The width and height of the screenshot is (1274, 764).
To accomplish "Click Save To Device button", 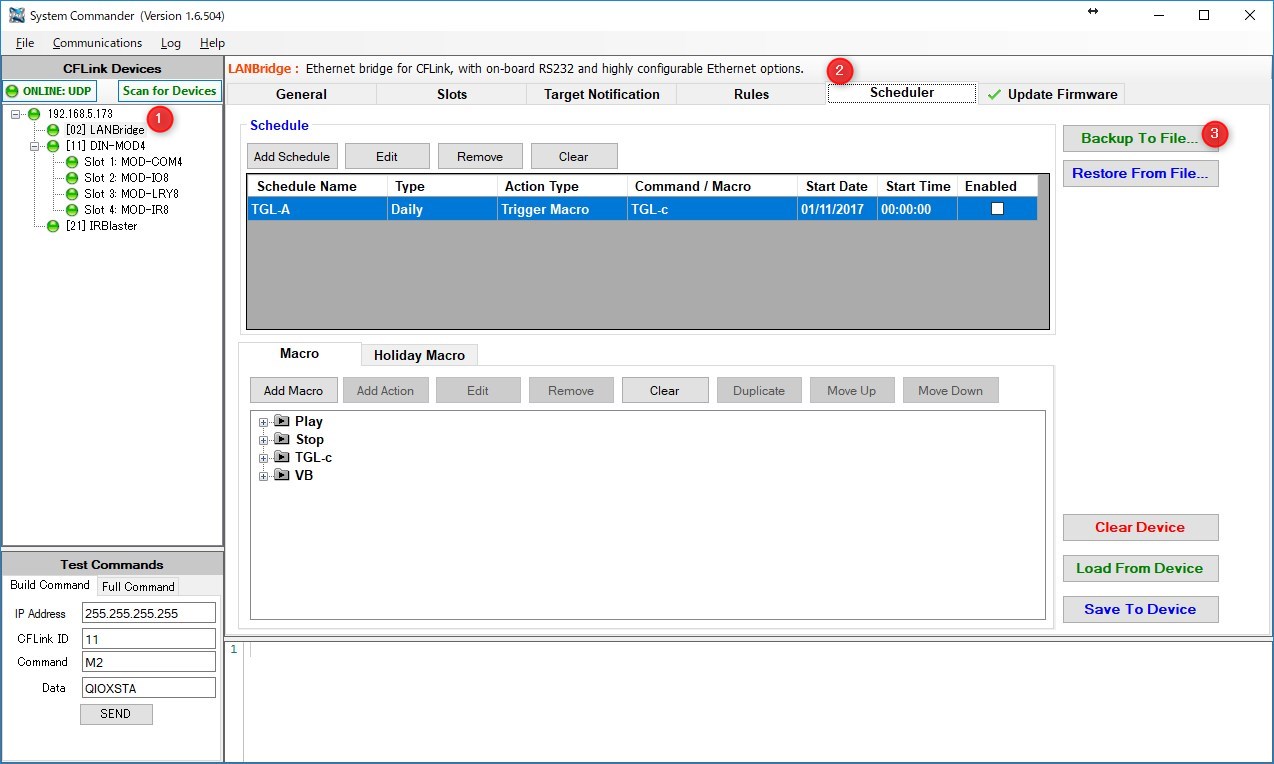I will 1140,609.
